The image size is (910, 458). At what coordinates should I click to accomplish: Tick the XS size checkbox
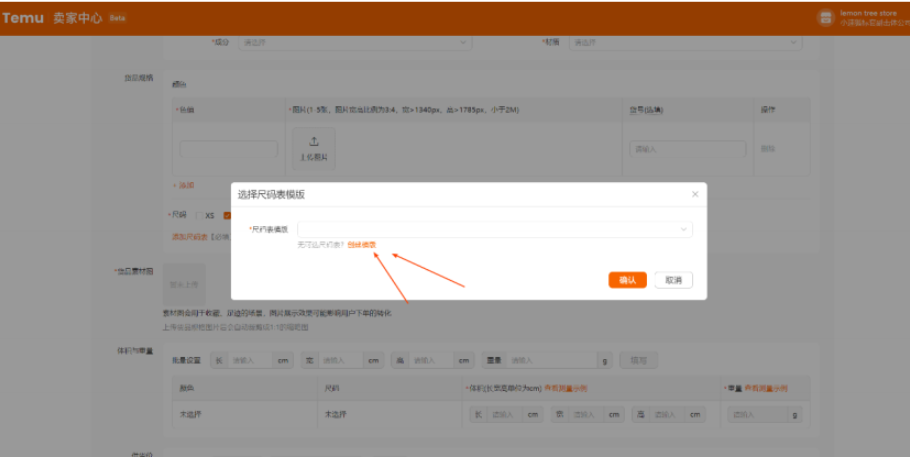coord(196,215)
